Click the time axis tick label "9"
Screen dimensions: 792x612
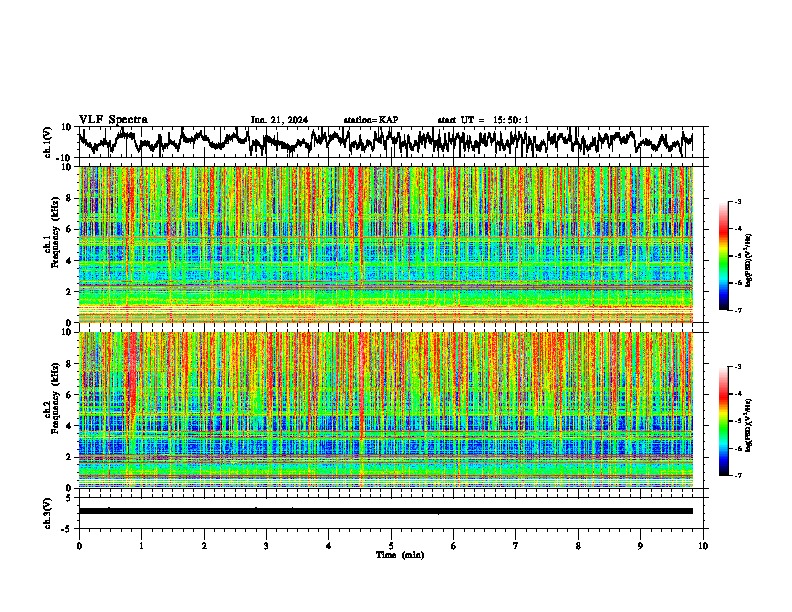click(x=640, y=546)
